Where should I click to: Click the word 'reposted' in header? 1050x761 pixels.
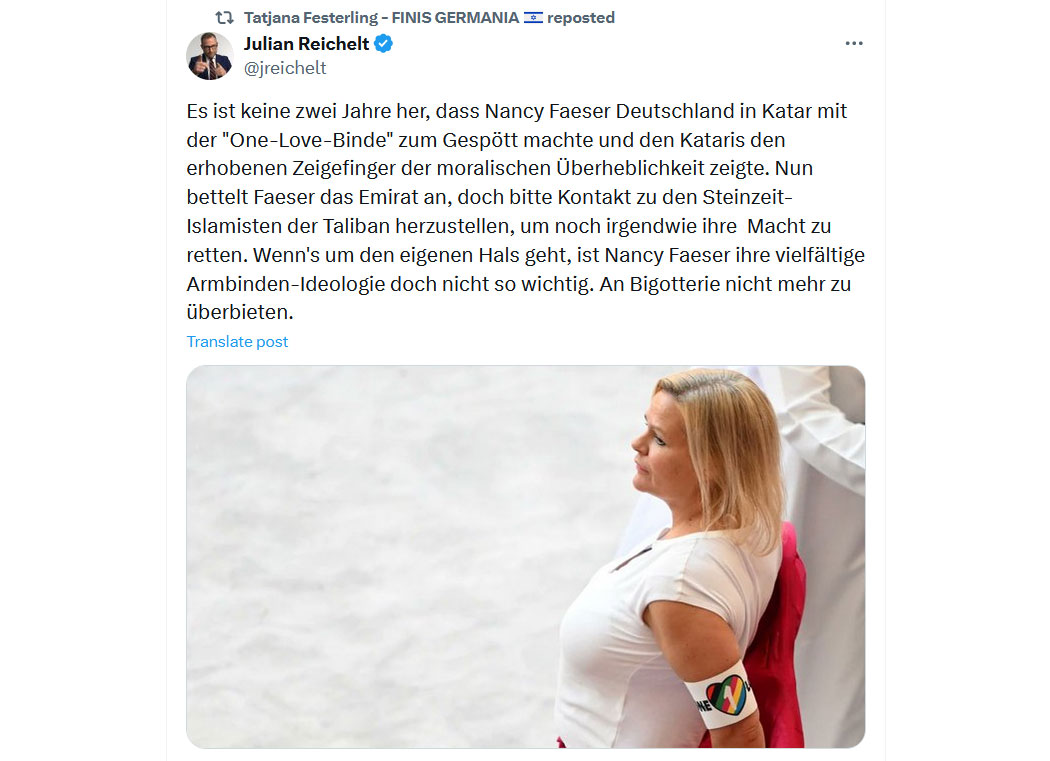click(x=581, y=17)
